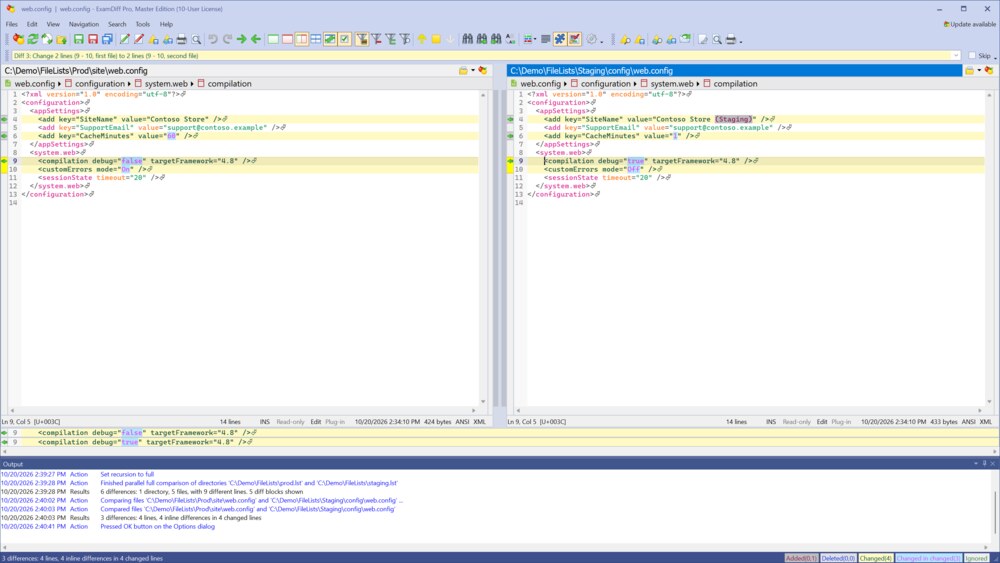The width and height of the screenshot is (1000, 563).
Task: Open the Search menu
Action: point(117,24)
